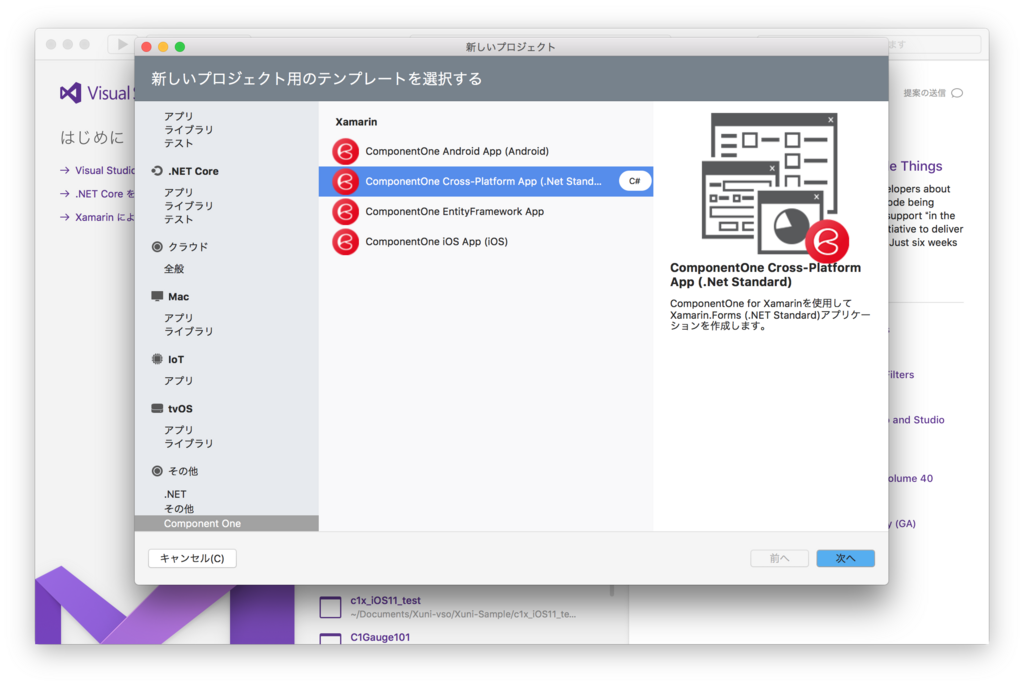This screenshot has width=1024, height=686.
Task: Select ライブラリ under .NET Core
Action: point(189,206)
